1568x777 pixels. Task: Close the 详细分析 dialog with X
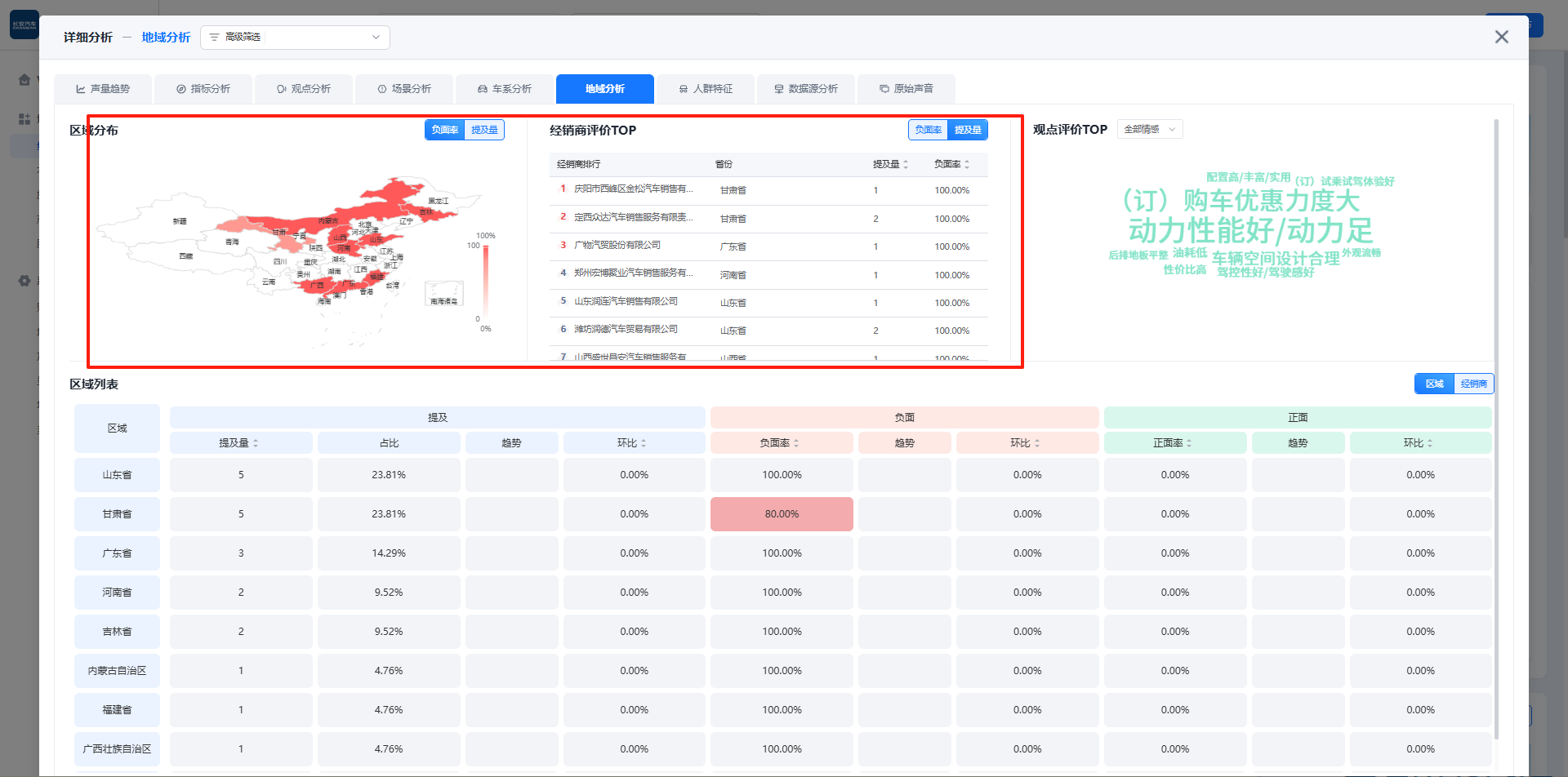coord(1501,37)
